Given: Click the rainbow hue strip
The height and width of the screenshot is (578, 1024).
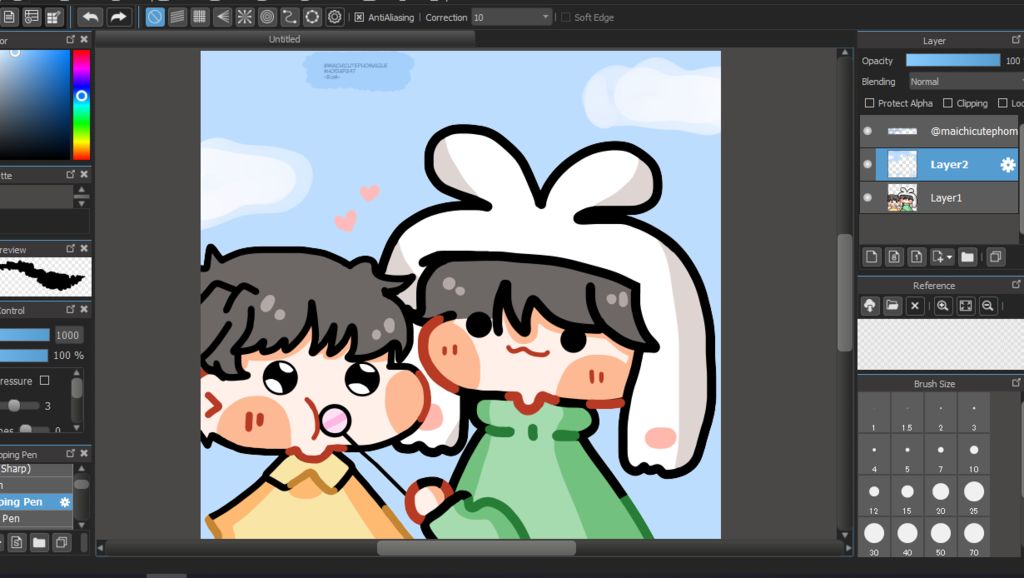Looking at the screenshot, I should (81, 104).
